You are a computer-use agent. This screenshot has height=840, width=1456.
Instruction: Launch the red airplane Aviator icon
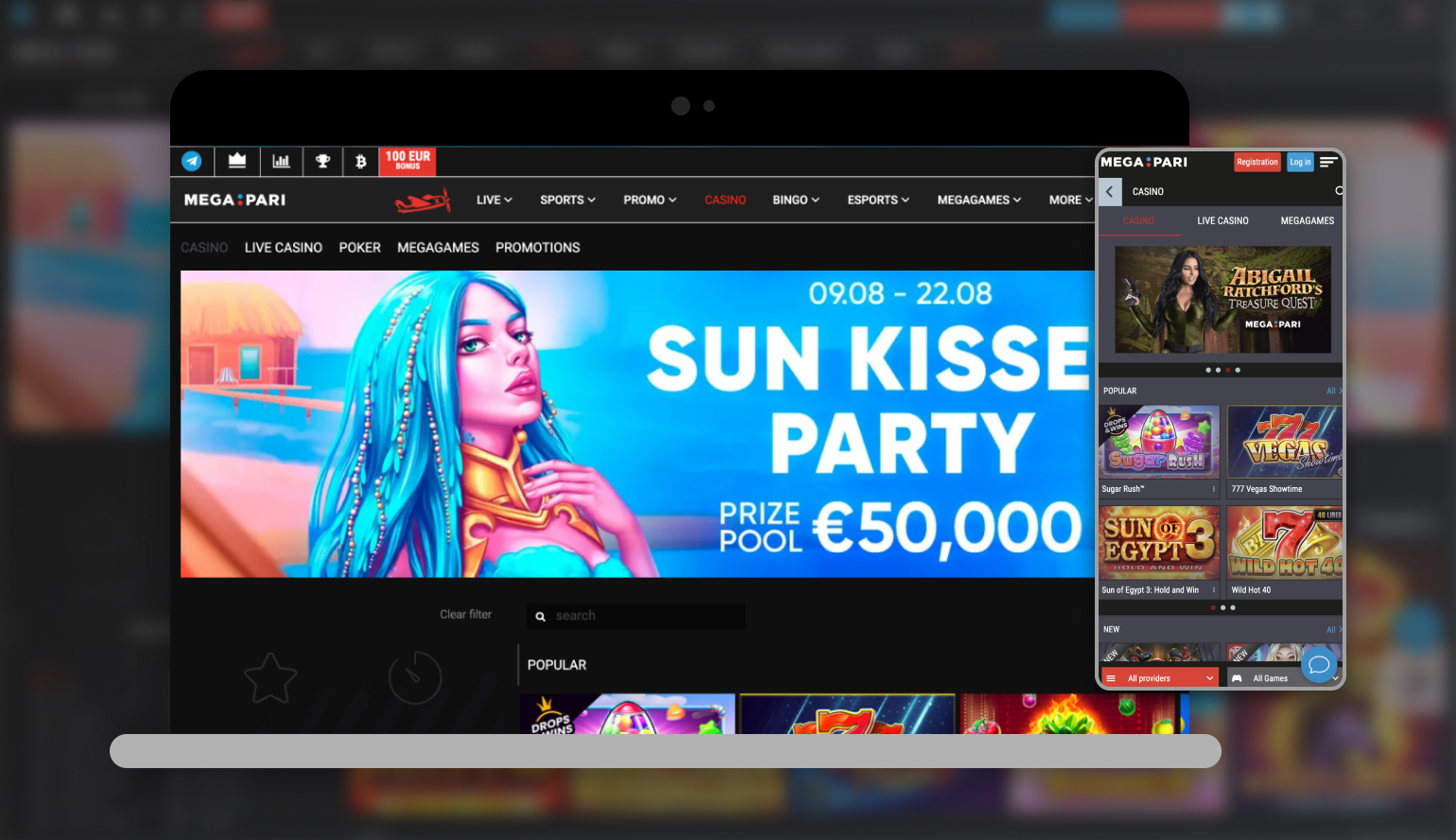coord(423,201)
